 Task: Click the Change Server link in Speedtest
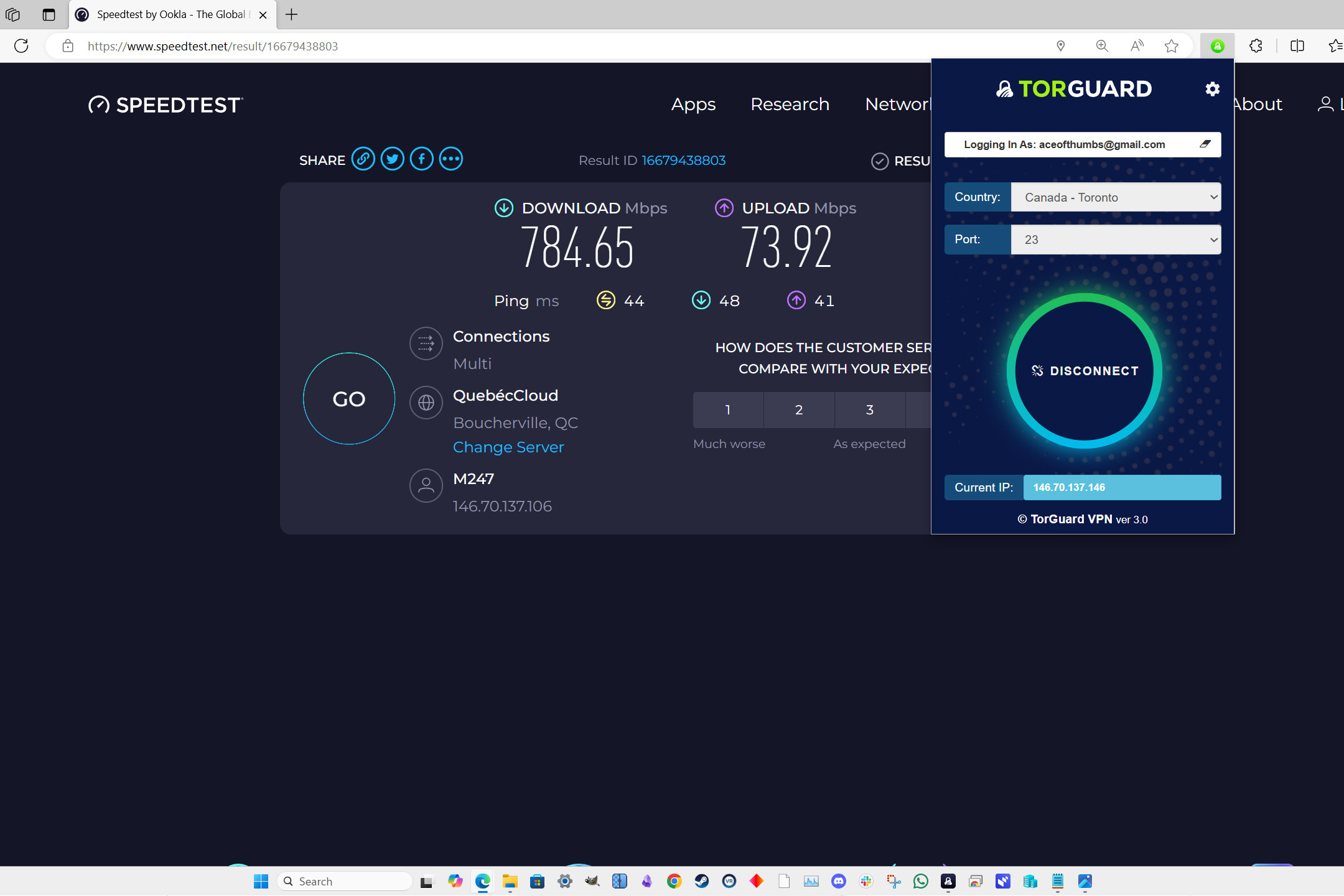tap(508, 447)
